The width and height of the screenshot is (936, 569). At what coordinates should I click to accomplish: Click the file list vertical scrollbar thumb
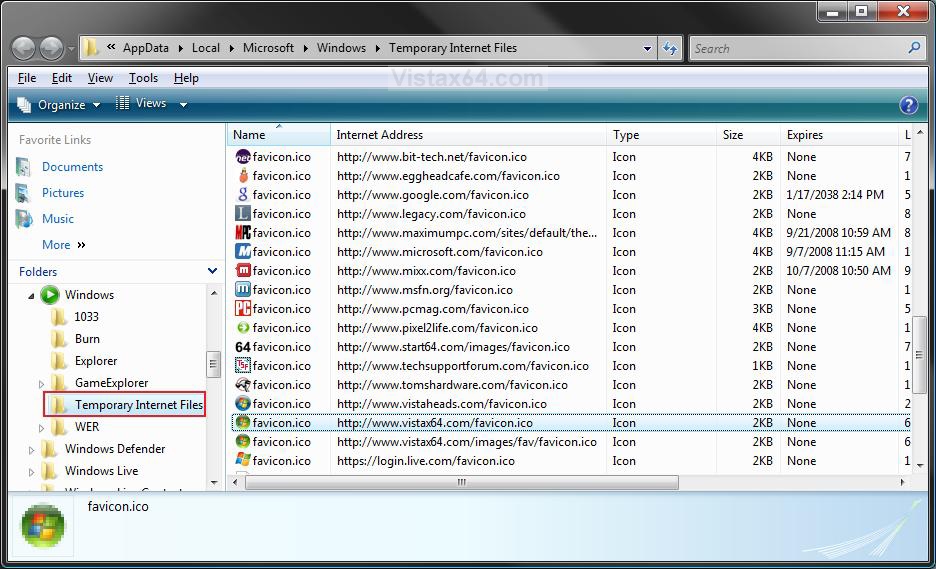pos(919,355)
